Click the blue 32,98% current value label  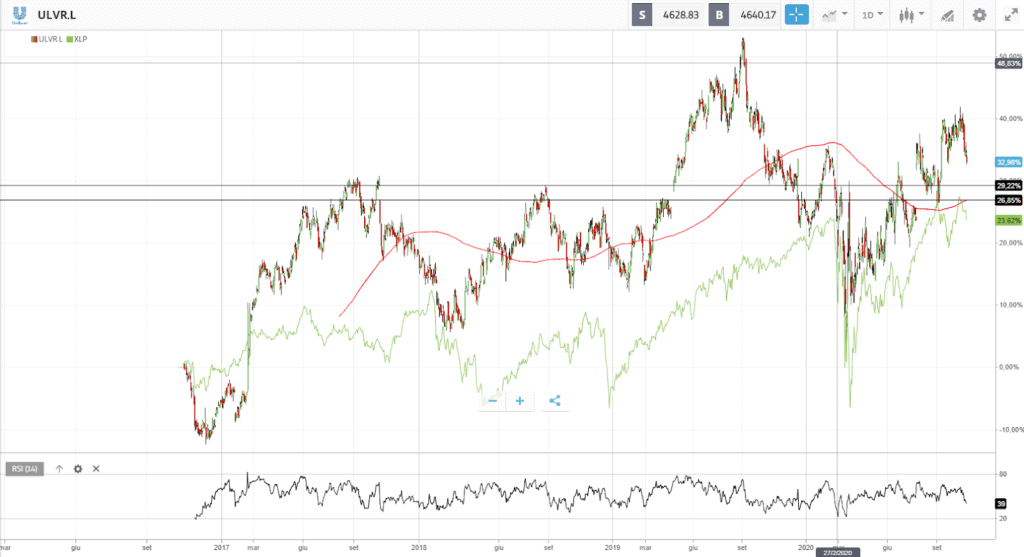(x=1008, y=162)
